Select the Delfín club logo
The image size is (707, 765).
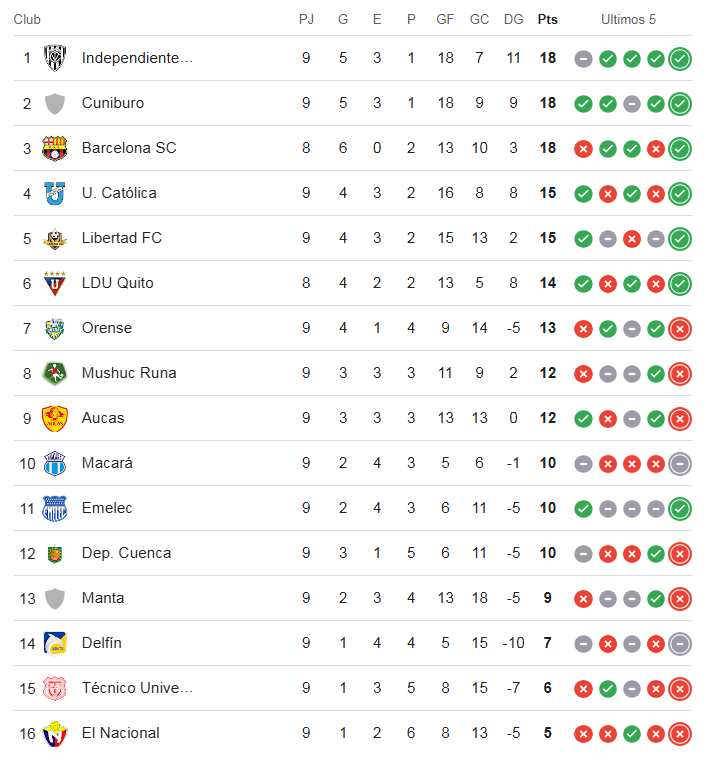pos(55,644)
